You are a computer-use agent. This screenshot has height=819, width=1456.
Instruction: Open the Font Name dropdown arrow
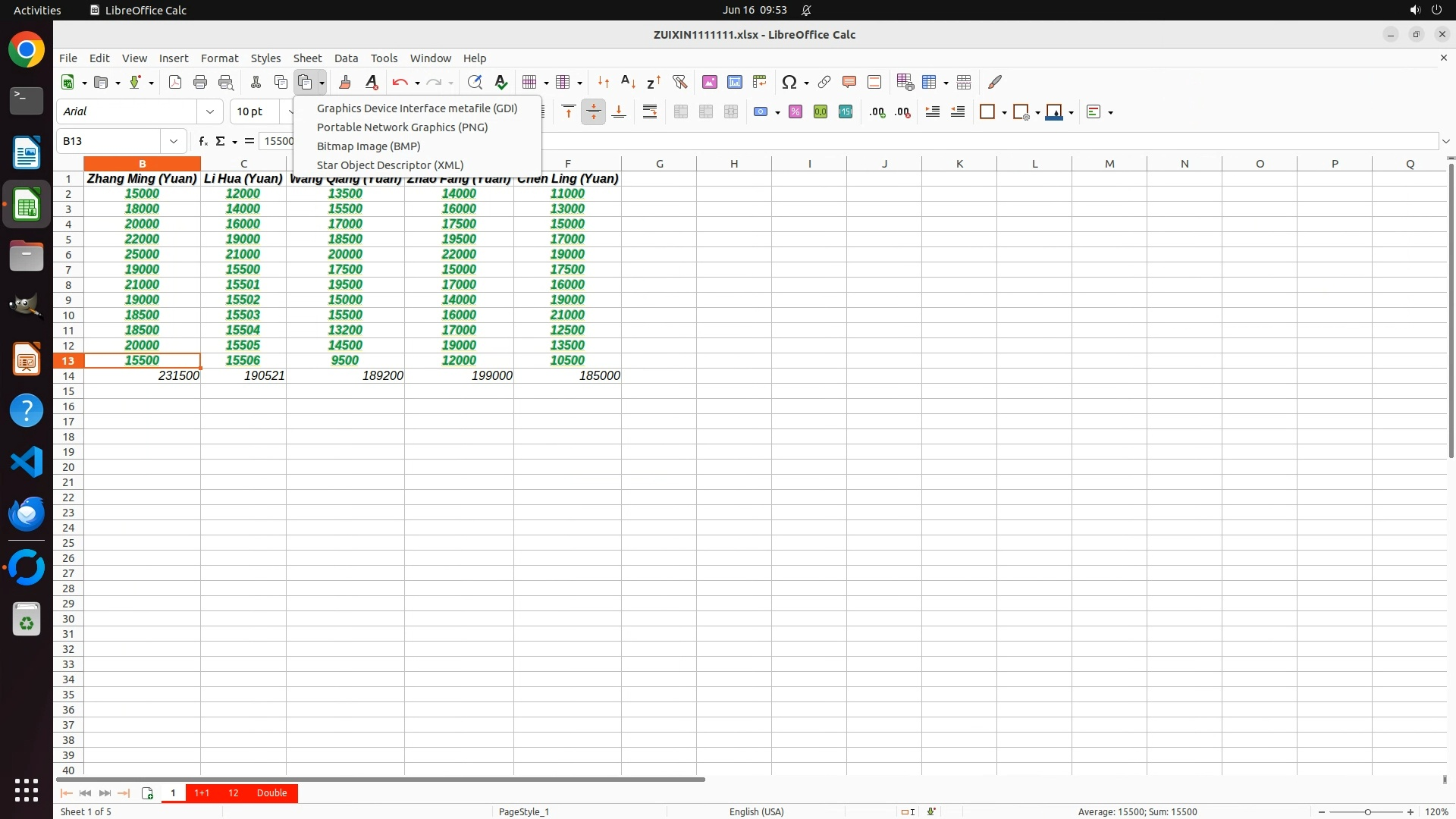click(x=210, y=111)
